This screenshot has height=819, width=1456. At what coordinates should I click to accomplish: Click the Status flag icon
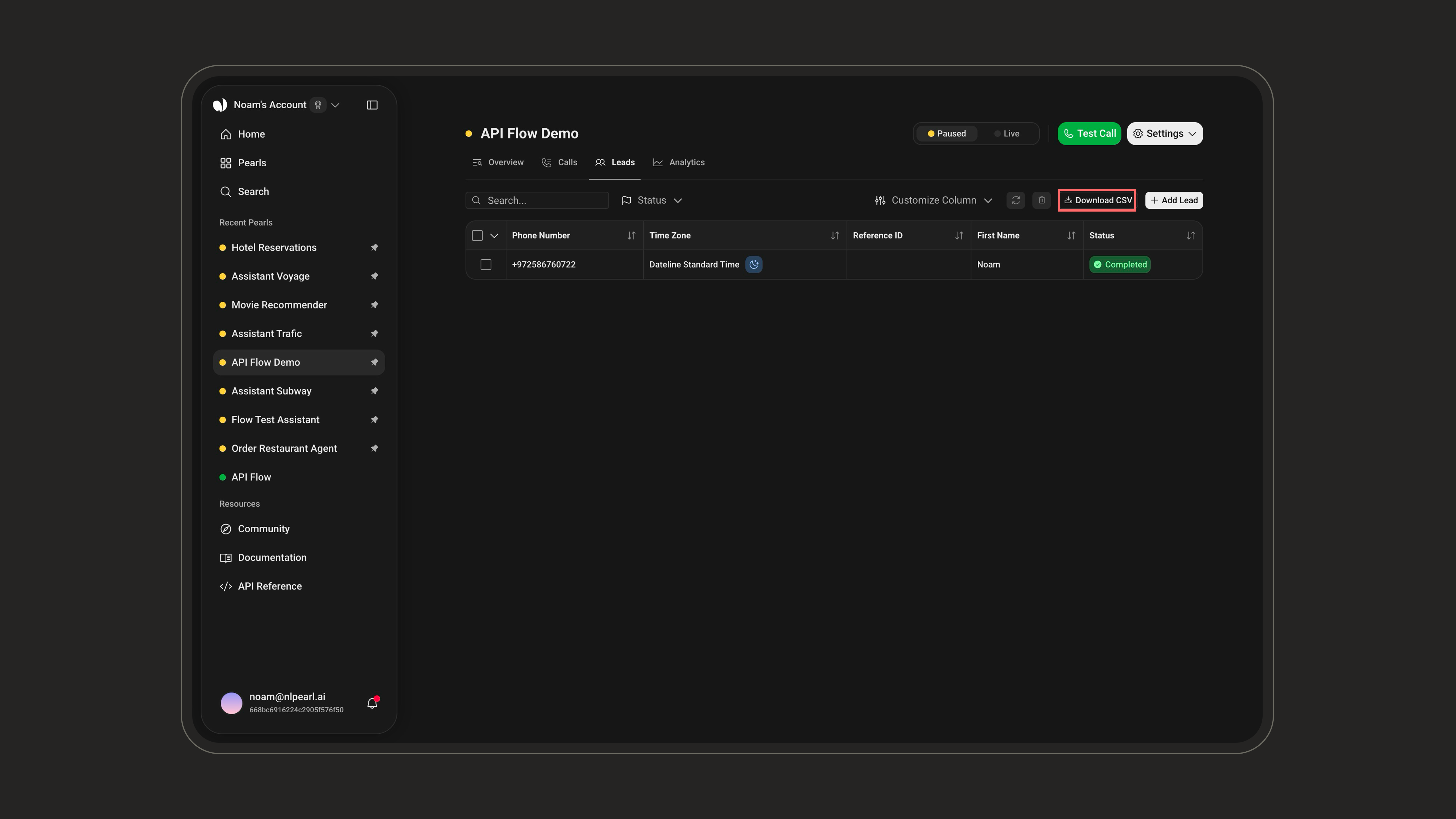click(x=626, y=200)
